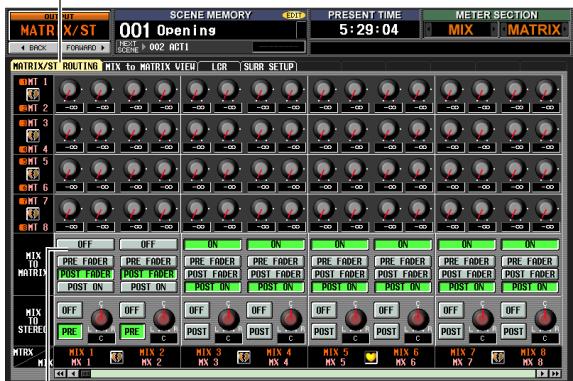
Task: Select POST FADER for MIX 8
Action: tap(530, 274)
